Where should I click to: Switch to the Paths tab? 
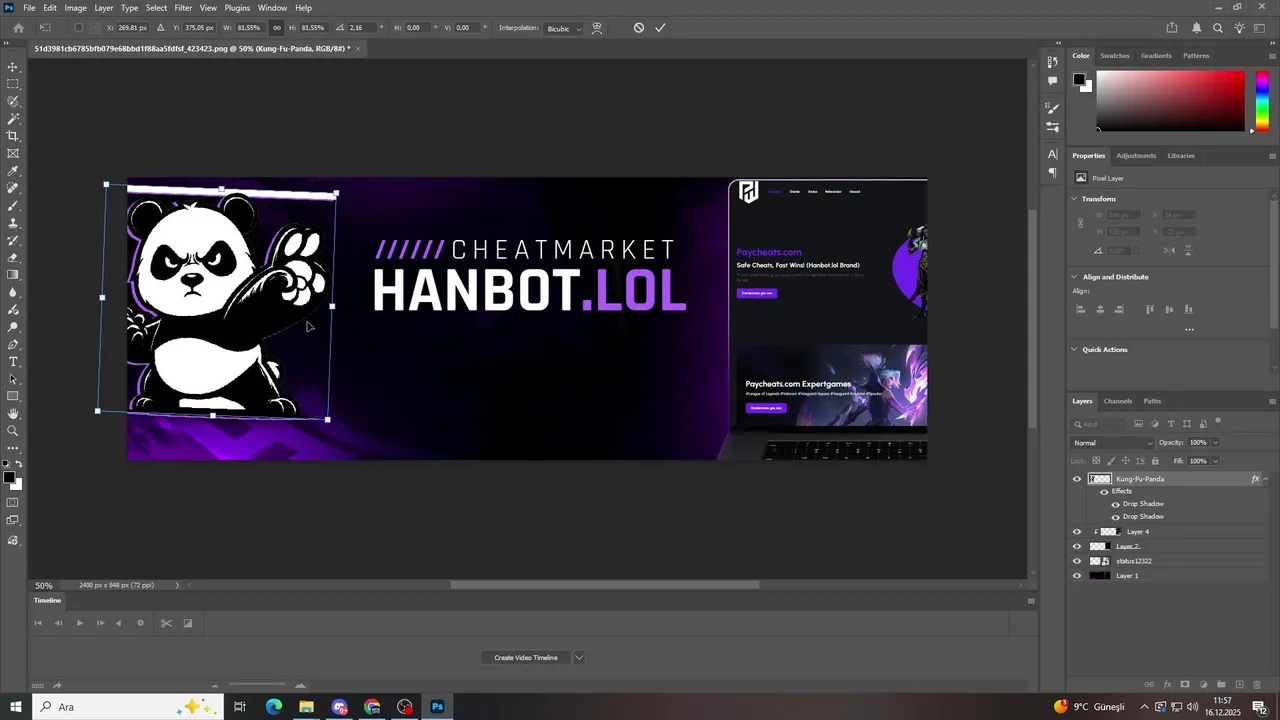coord(1152,401)
